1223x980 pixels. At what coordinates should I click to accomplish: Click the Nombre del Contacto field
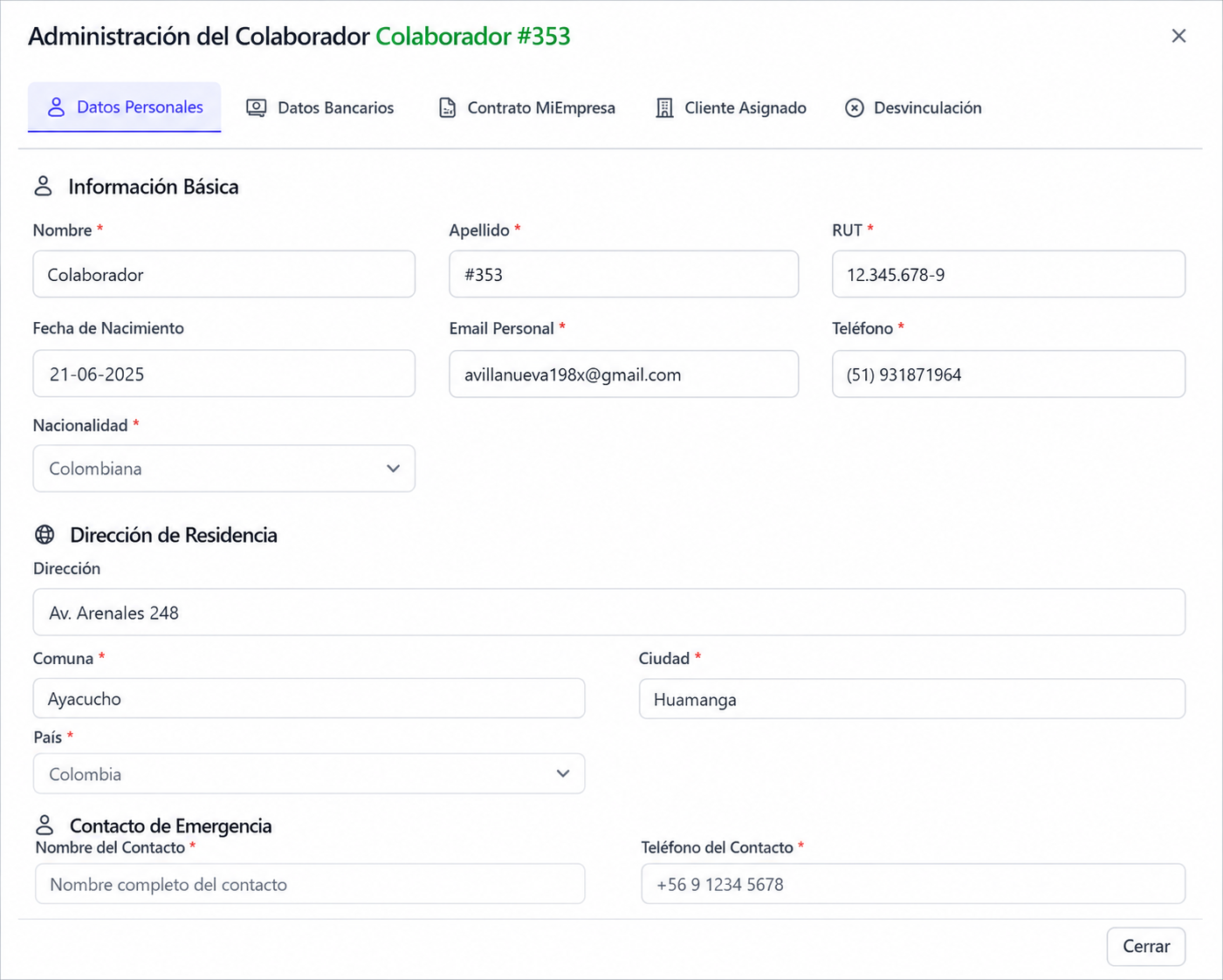pyautogui.click(x=310, y=884)
